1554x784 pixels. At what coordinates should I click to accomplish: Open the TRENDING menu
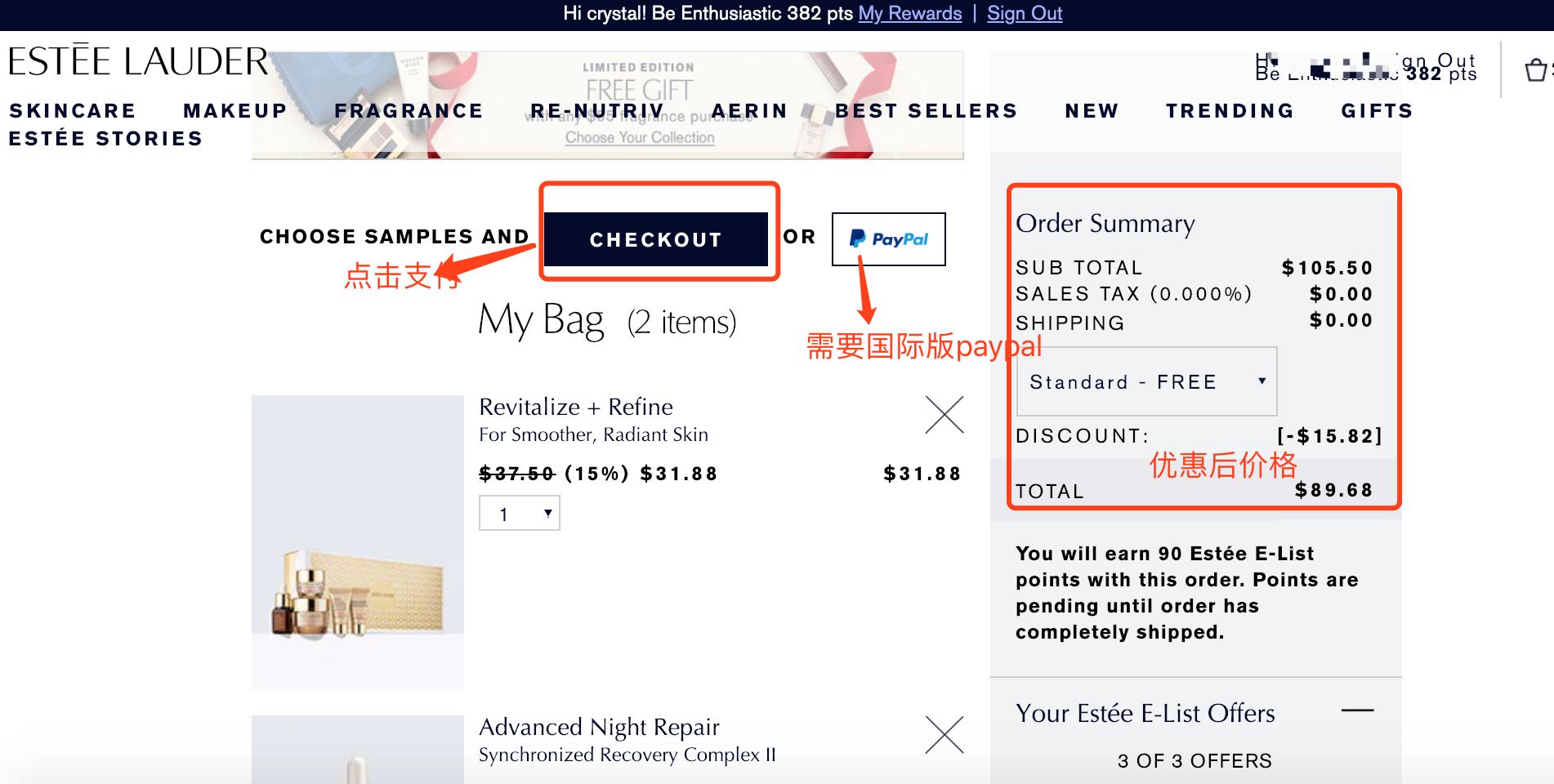pos(1230,111)
